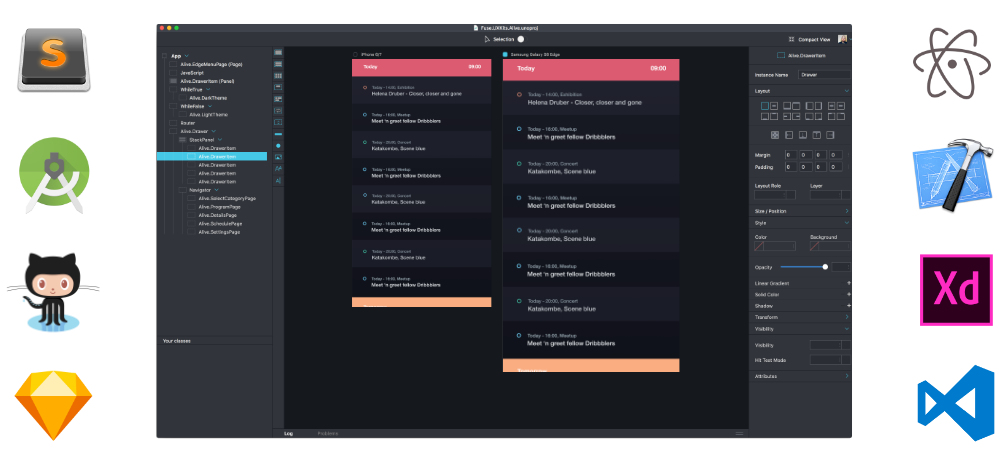Tick the box beside Alive.DarkTheme
Image resolution: width=1000 pixels, height=464 pixels.
click(182, 98)
